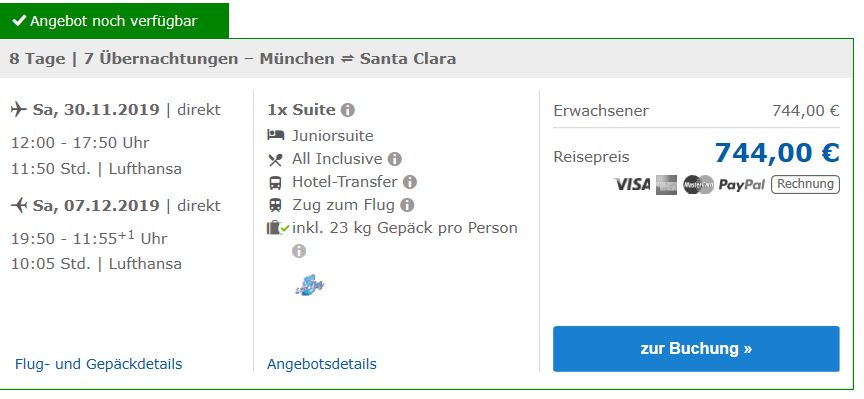
Task: Click the suitcase baggage icon
Action: [277, 228]
